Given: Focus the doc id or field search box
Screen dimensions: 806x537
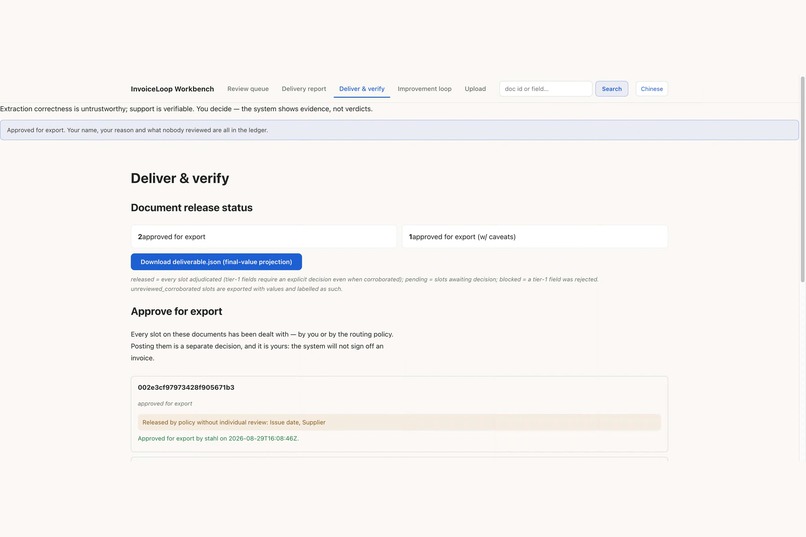Looking at the screenshot, I should (545, 89).
